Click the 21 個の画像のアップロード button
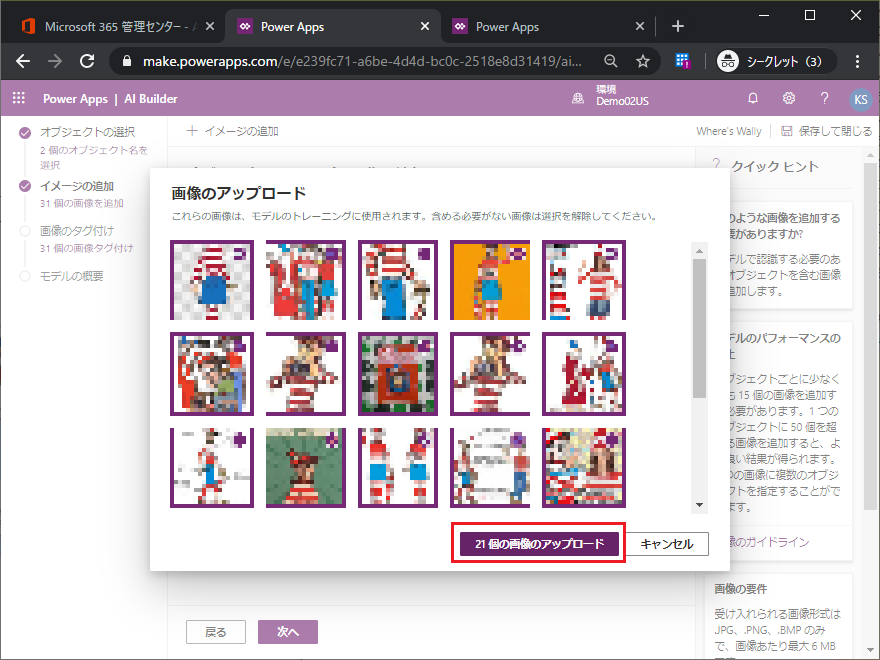 pyautogui.click(x=539, y=543)
